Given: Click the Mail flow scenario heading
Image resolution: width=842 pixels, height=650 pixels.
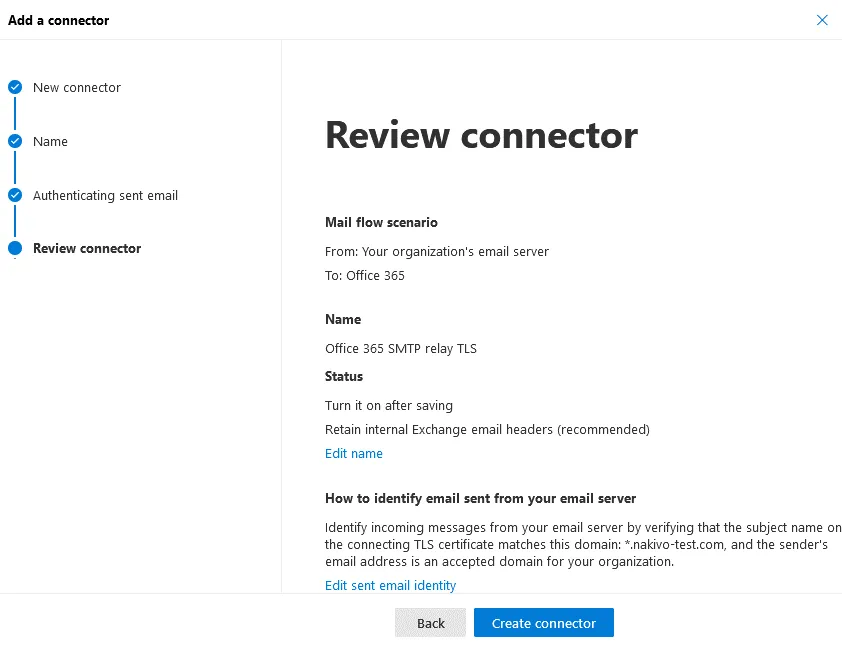Looking at the screenshot, I should (381, 223).
